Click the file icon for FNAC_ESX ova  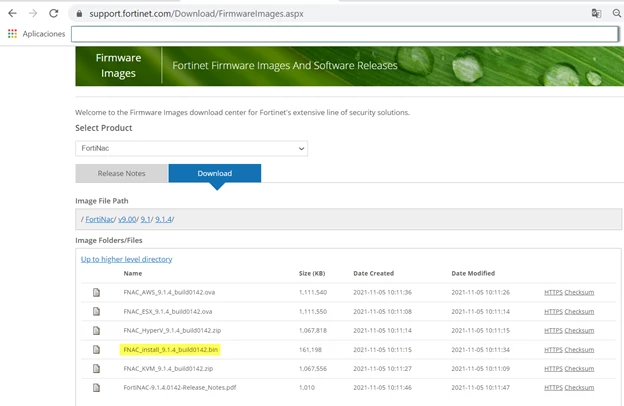[x=96, y=311]
